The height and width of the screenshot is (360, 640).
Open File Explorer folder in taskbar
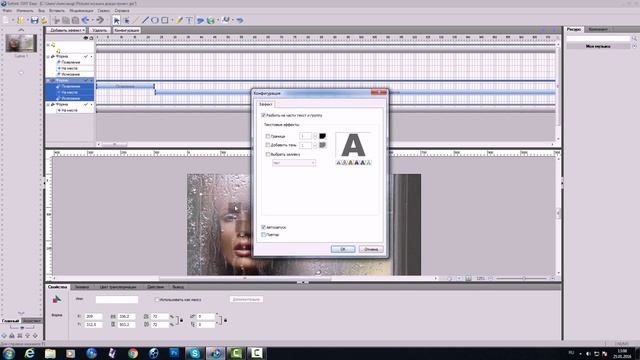point(50,353)
